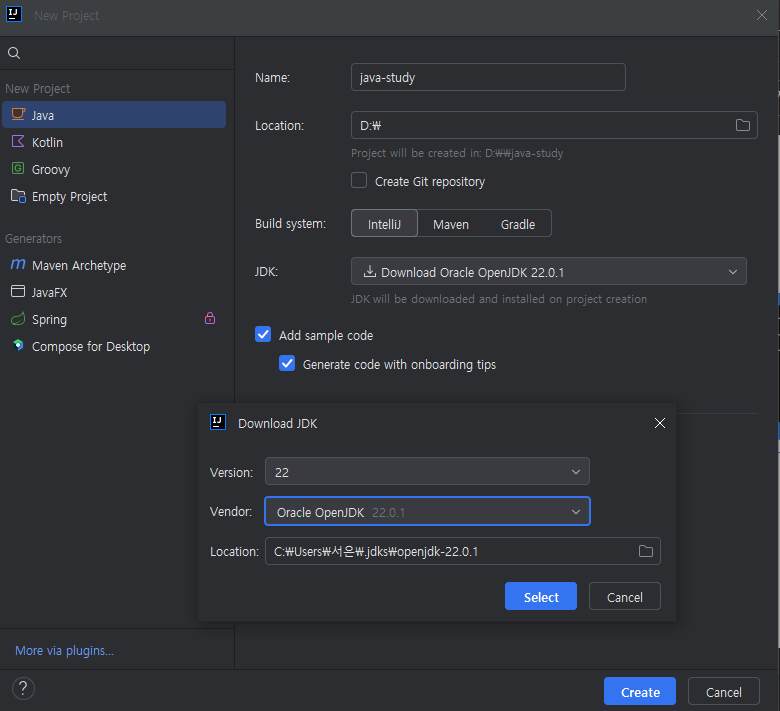This screenshot has height=711, width=780.
Task: Click the Spring leaf icon
Action: point(18,318)
